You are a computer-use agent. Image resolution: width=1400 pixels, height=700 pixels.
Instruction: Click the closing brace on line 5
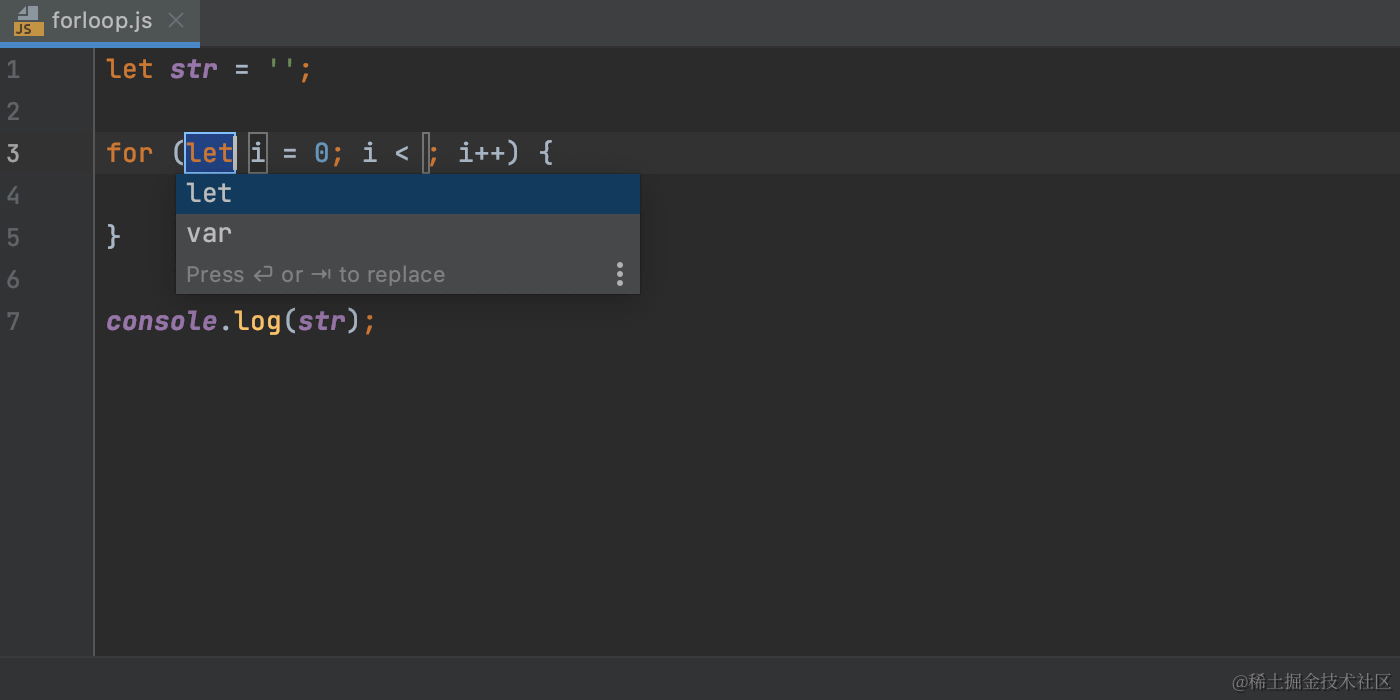coord(112,236)
